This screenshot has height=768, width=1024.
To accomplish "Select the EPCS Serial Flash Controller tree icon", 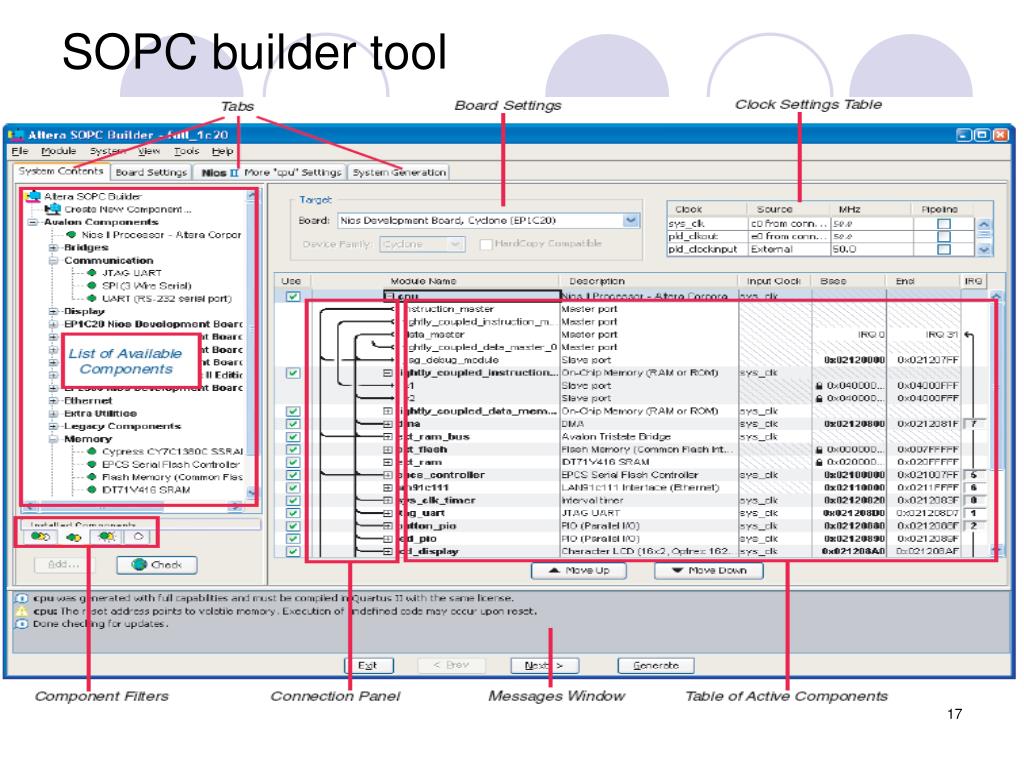I will click(x=91, y=464).
